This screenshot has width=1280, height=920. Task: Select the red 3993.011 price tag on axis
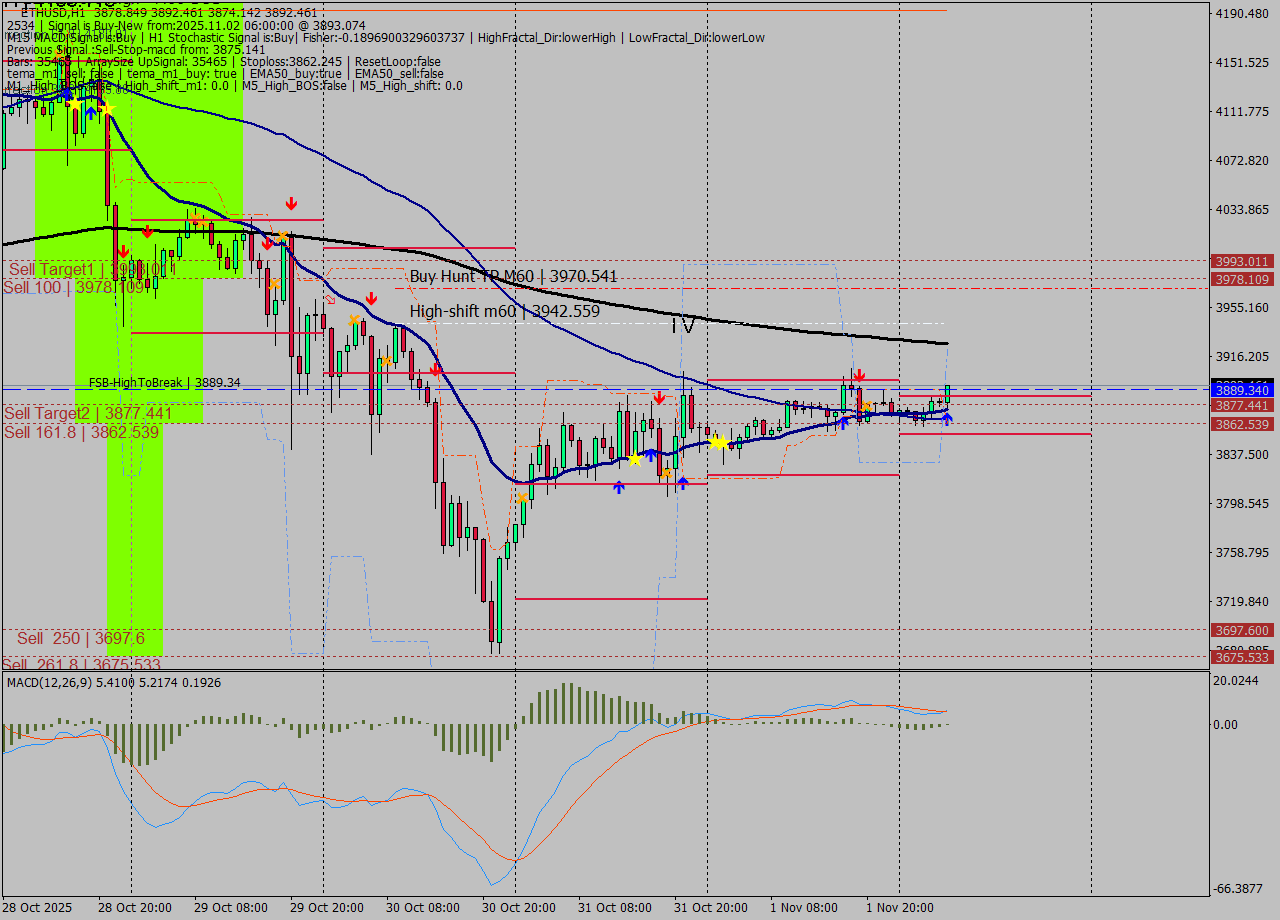1241,261
